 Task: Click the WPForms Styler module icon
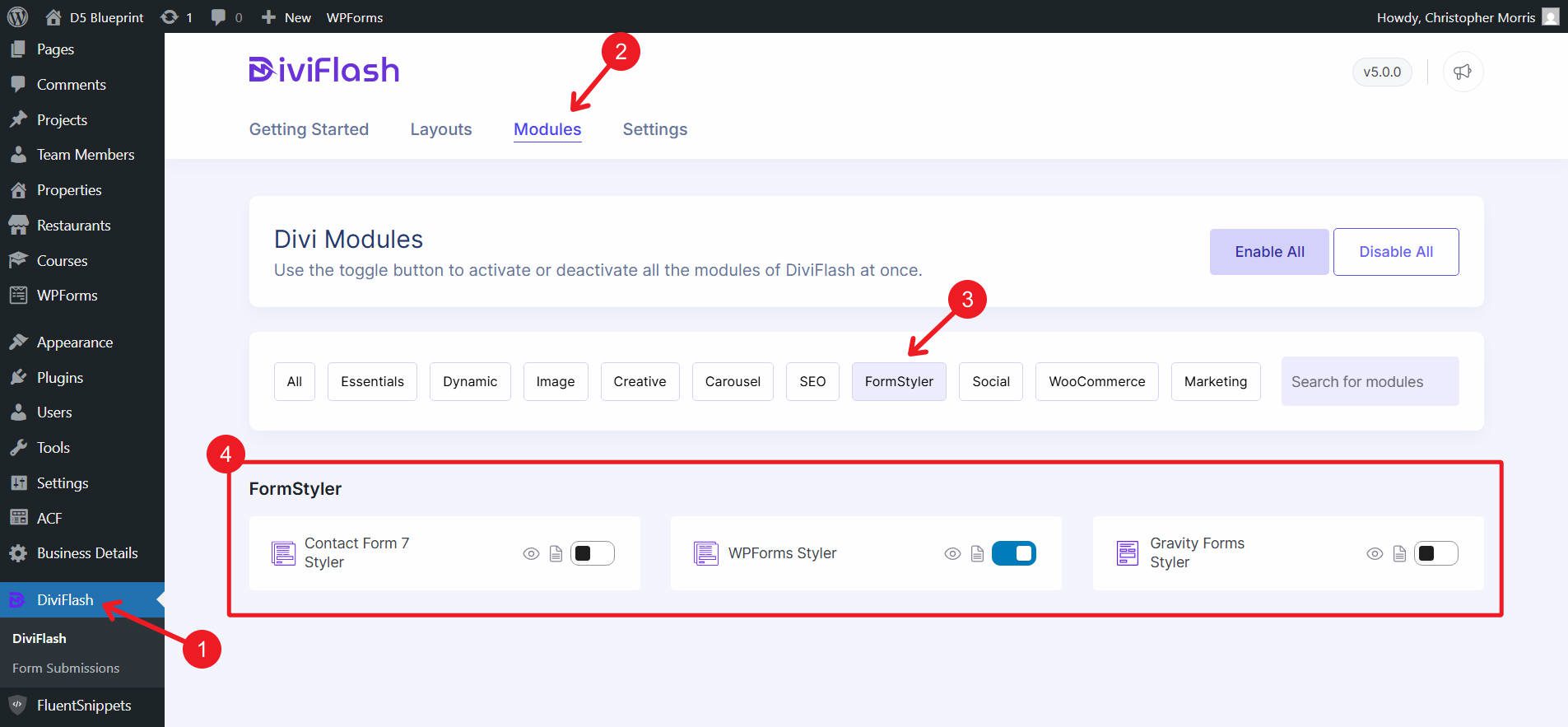click(x=705, y=553)
